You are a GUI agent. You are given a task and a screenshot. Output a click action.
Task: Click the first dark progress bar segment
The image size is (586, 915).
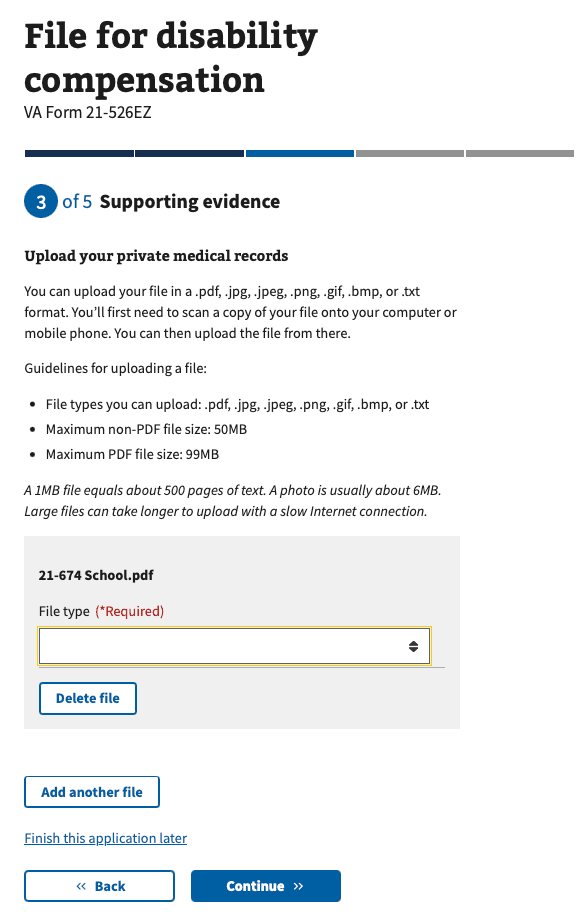[x=78, y=153]
